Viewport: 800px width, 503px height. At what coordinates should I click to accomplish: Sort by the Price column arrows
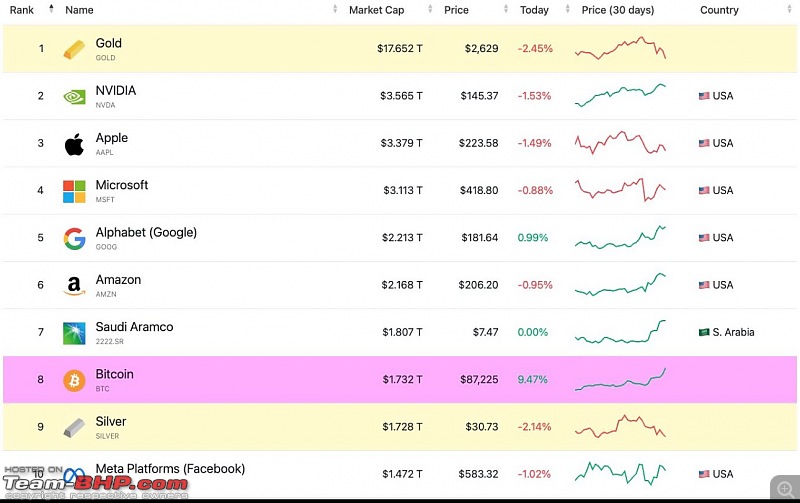pyautogui.click(x=506, y=9)
